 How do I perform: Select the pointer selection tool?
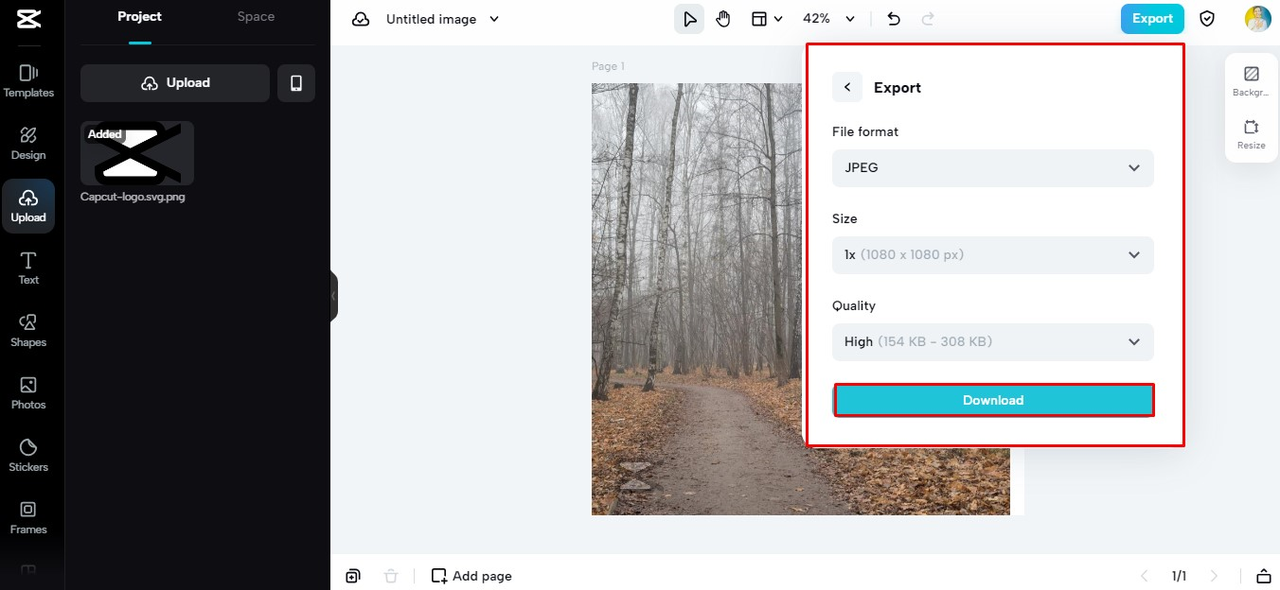pyautogui.click(x=689, y=19)
